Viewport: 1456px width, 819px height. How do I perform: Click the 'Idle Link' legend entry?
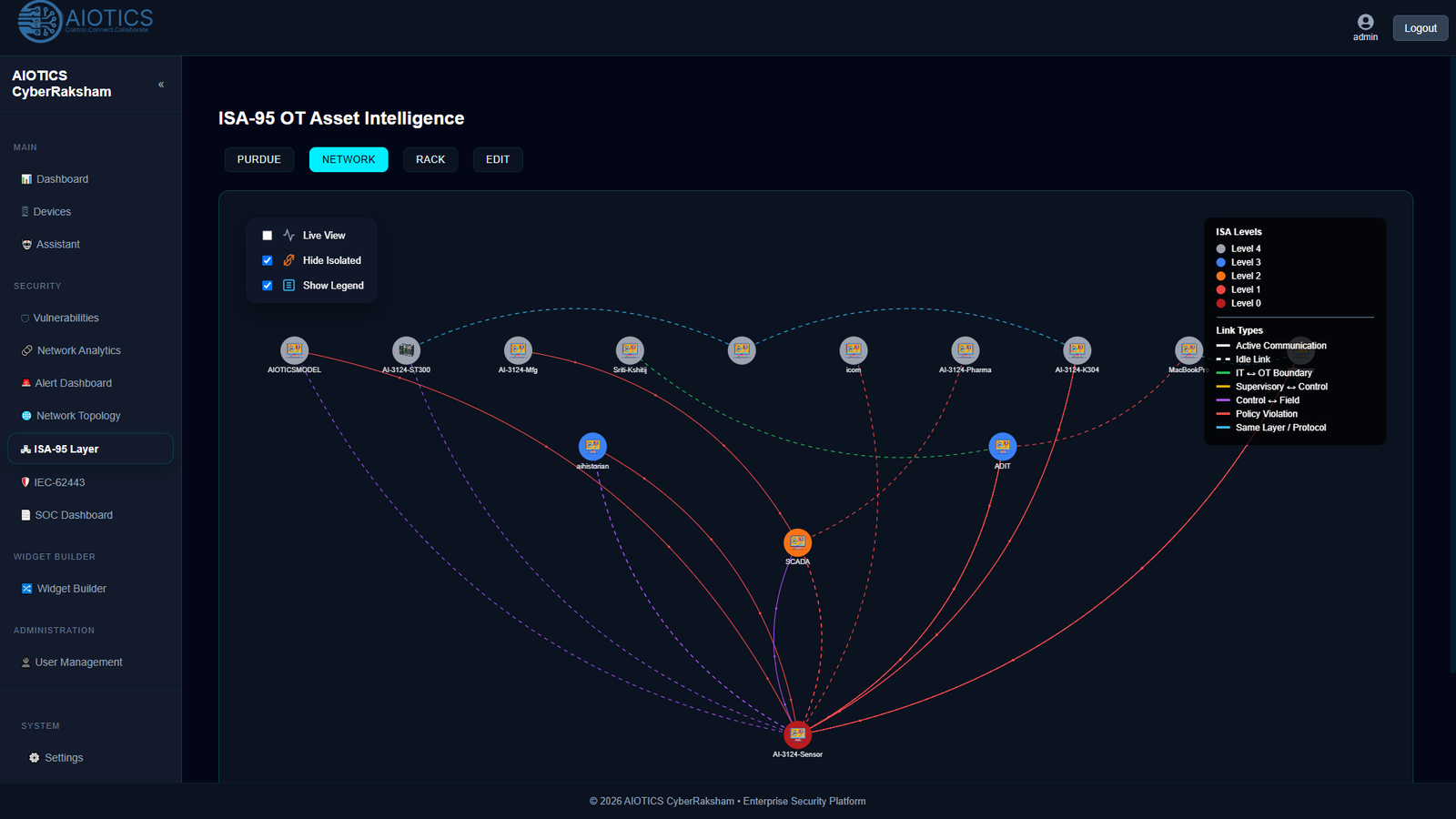coord(1243,359)
